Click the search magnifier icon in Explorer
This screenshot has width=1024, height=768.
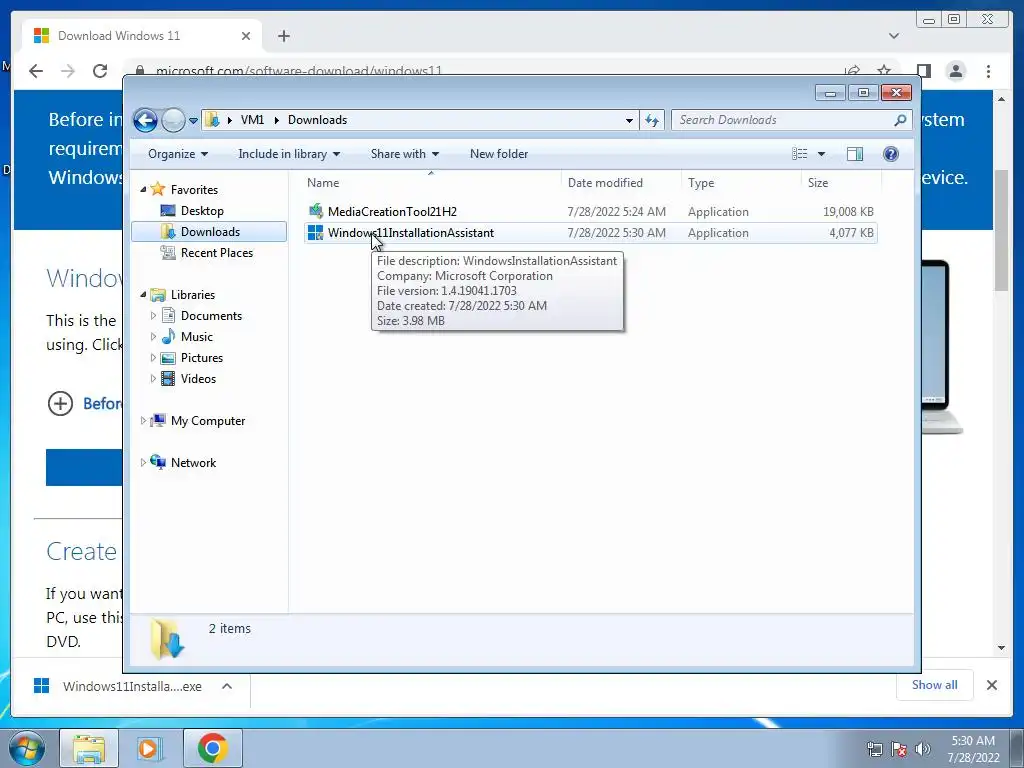click(x=900, y=120)
